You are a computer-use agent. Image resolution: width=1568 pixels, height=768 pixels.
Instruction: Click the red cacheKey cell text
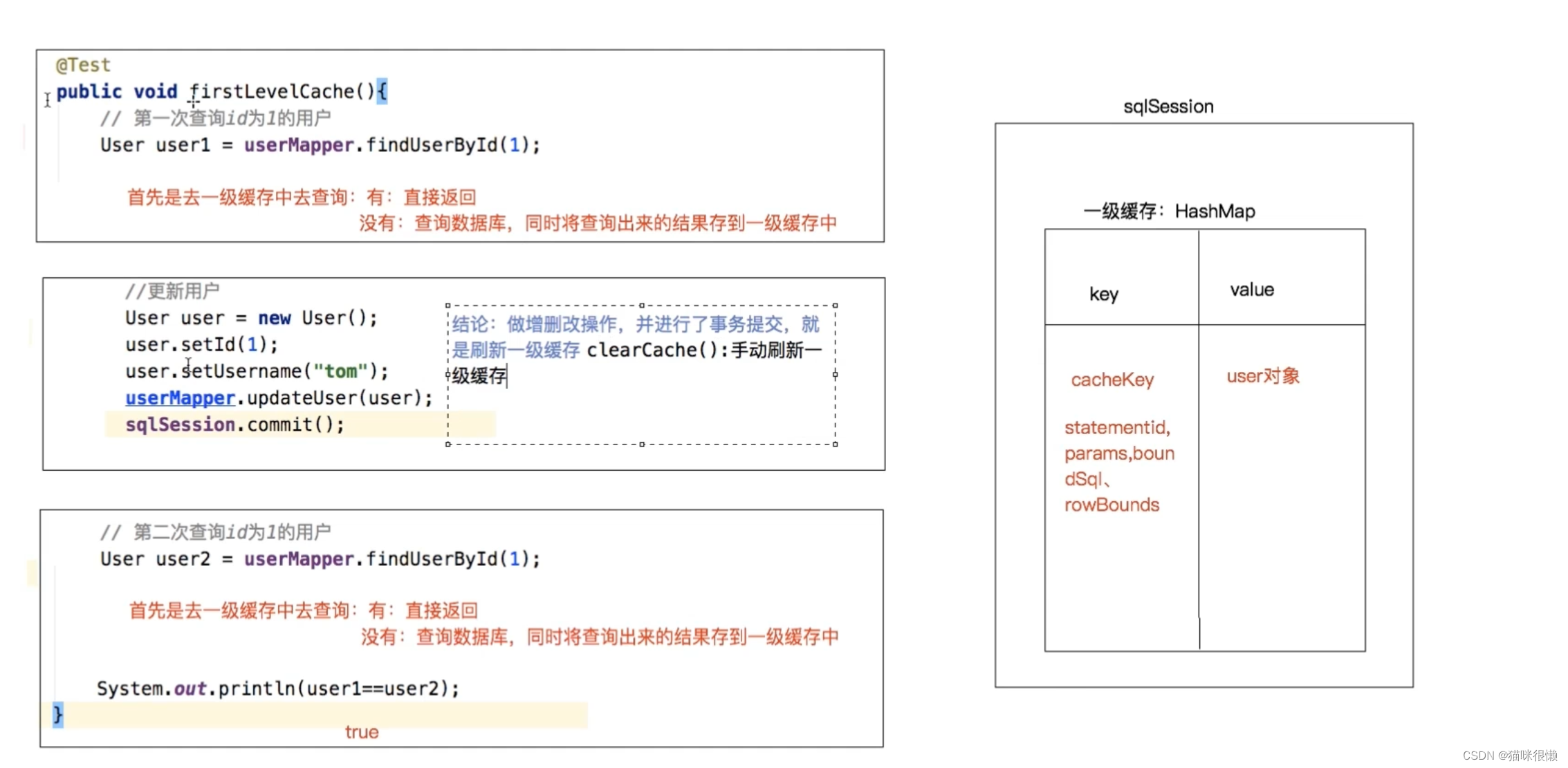tap(1112, 380)
